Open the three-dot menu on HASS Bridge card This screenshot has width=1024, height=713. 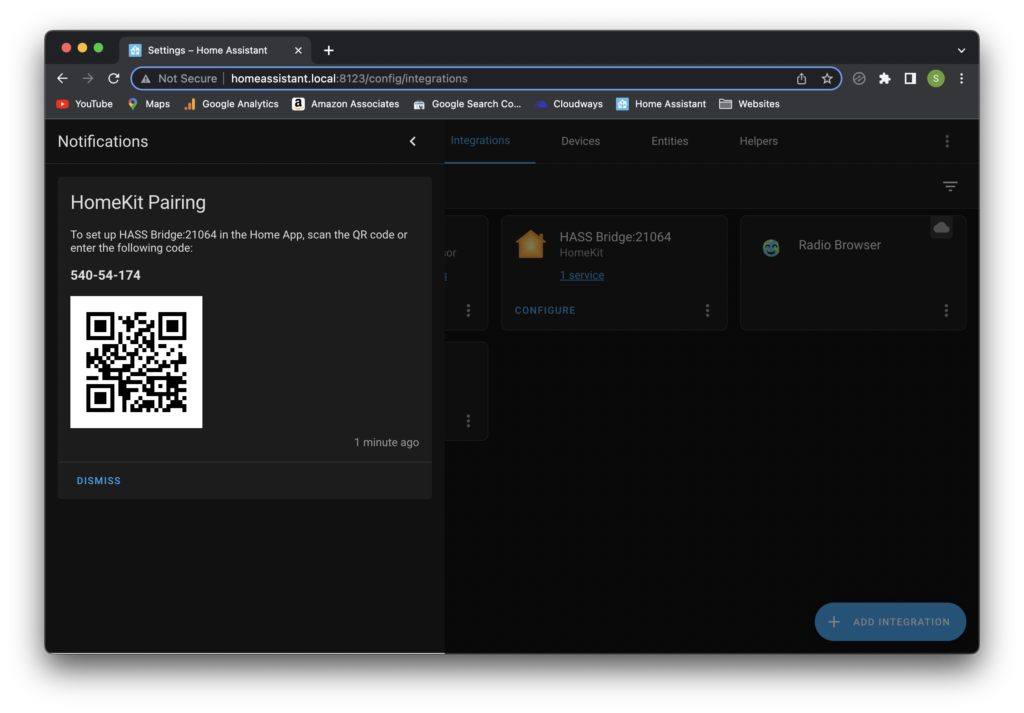pos(707,310)
